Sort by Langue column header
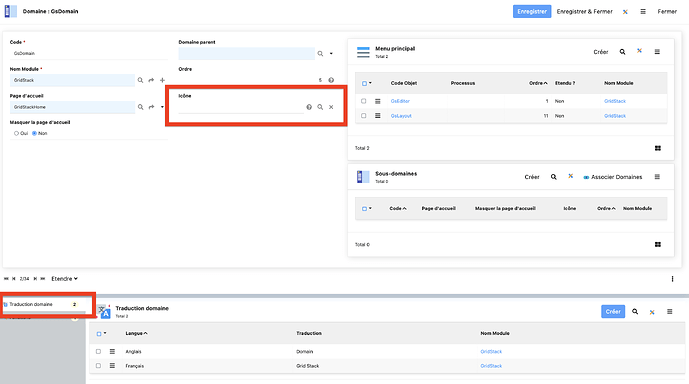The image size is (689, 384). point(136,333)
